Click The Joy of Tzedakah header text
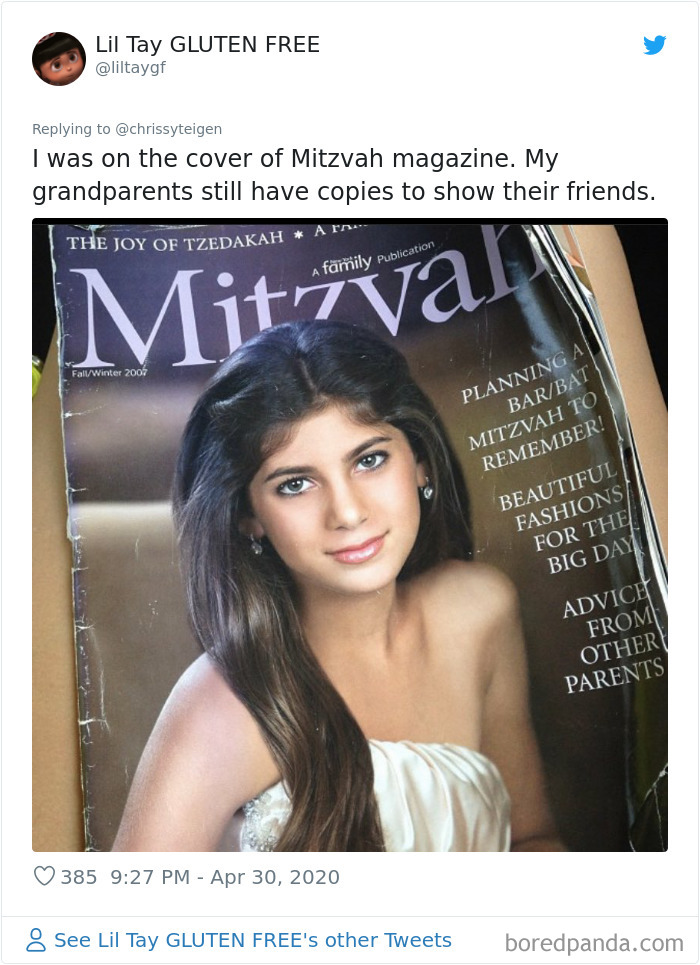Image resolution: width=700 pixels, height=965 pixels. (175, 241)
